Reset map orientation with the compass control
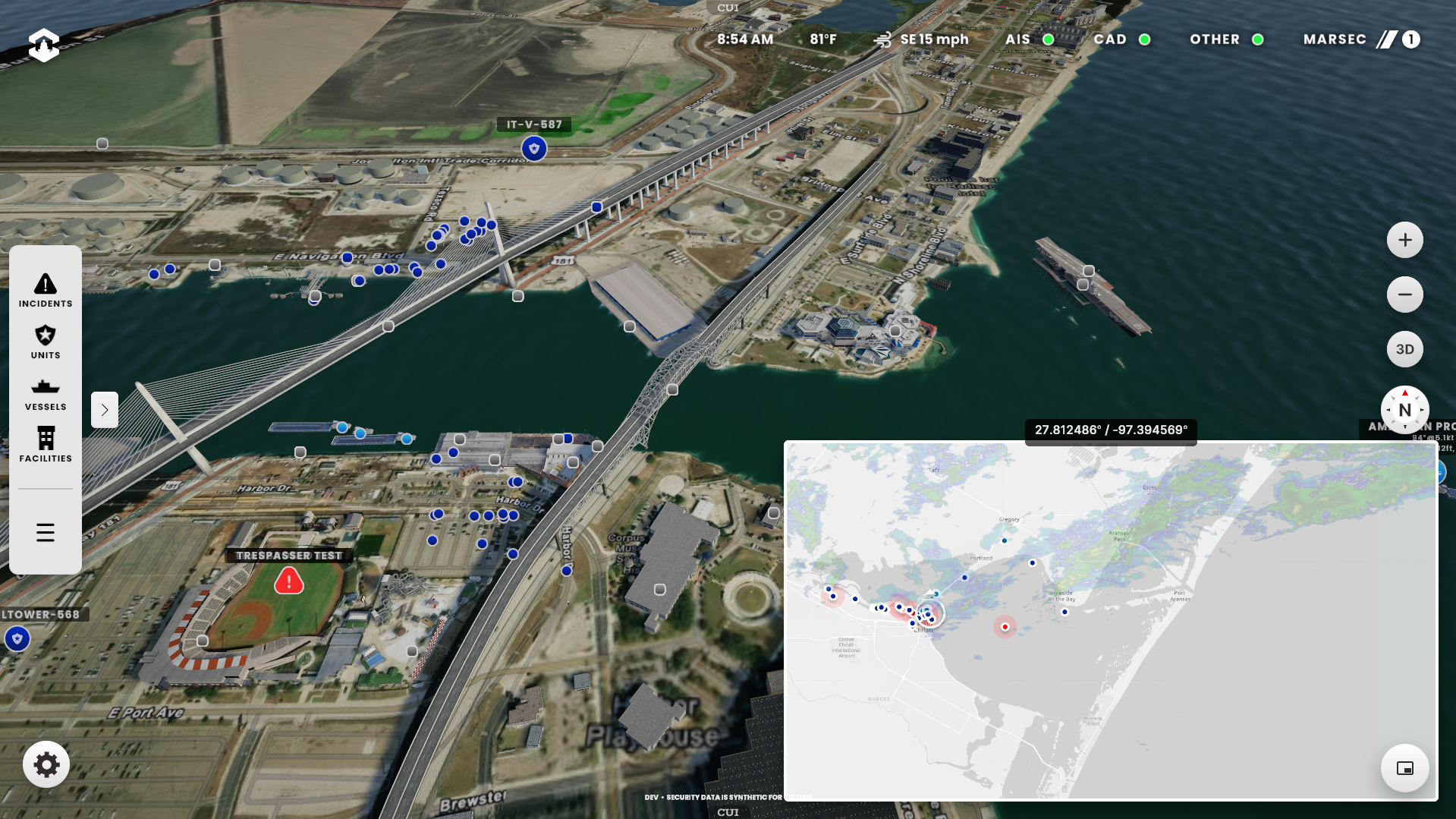This screenshot has height=819, width=1456. click(x=1405, y=409)
